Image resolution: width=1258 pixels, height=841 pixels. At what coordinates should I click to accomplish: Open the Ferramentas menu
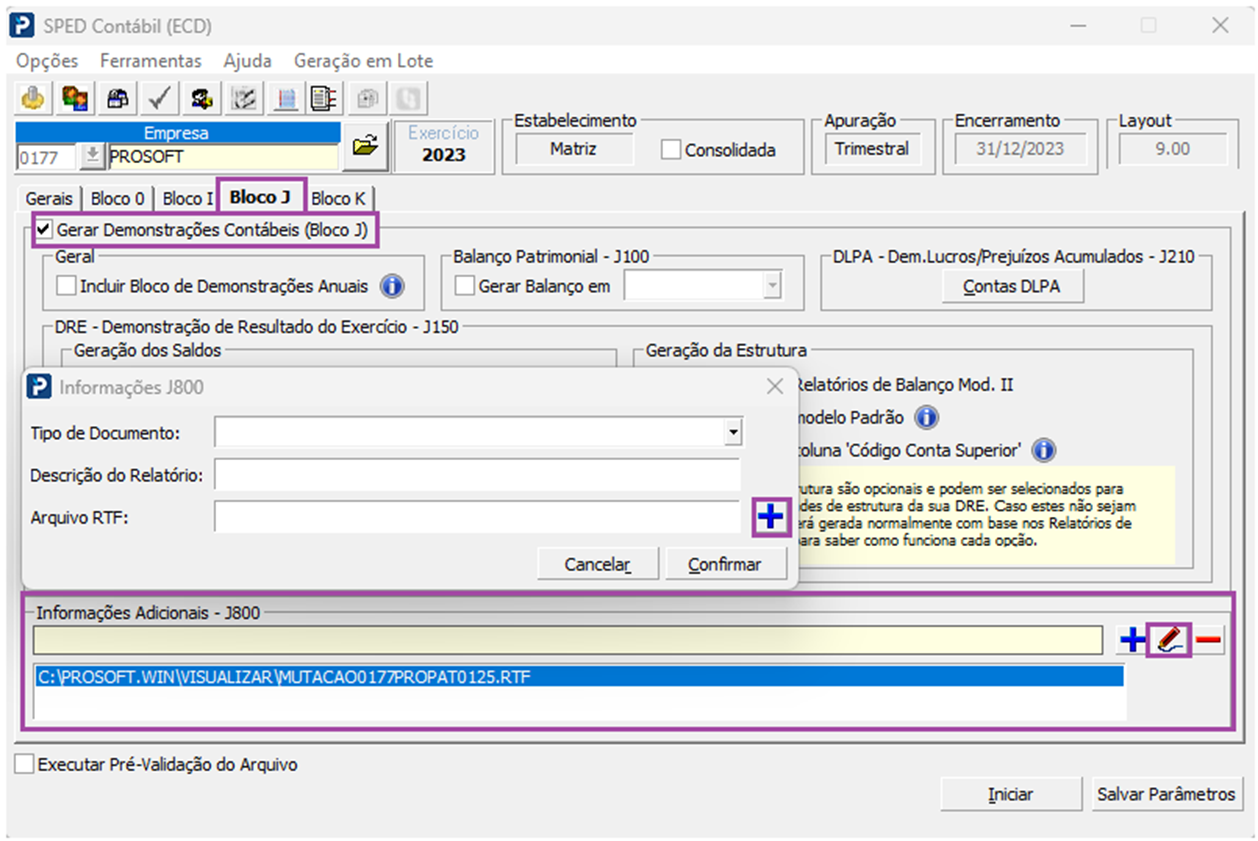click(x=151, y=61)
